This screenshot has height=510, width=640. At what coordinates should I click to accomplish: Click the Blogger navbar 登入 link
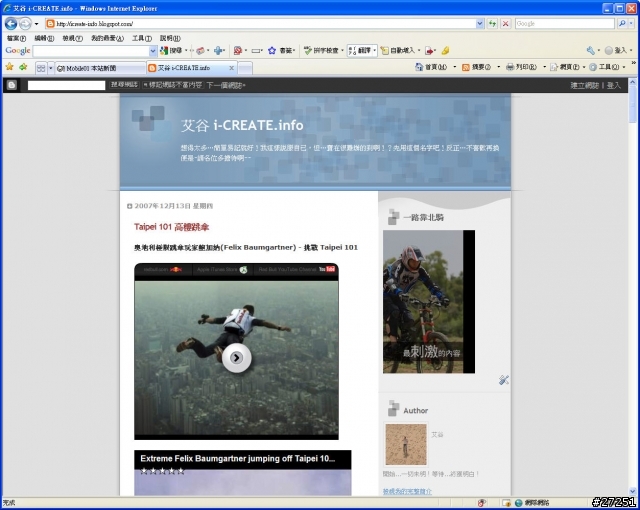coord(613,85)
